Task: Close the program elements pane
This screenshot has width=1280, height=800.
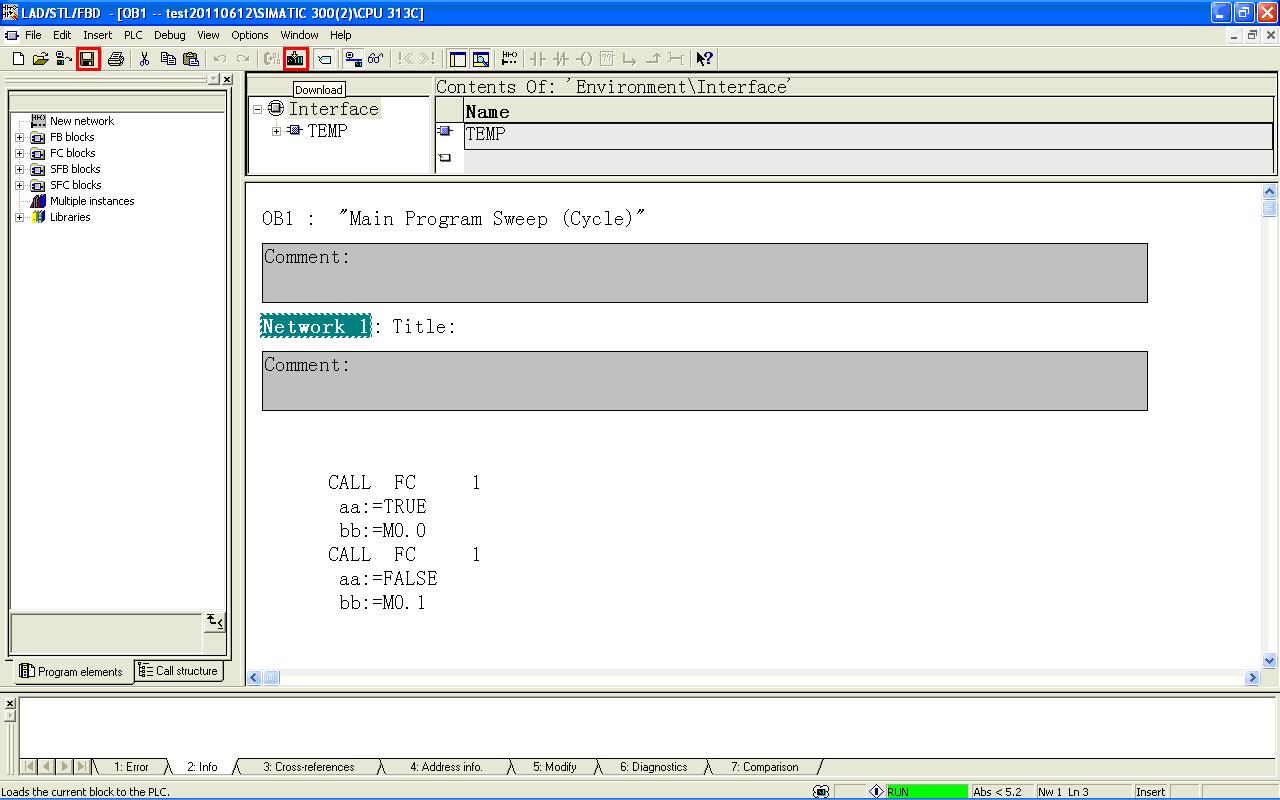Action: click(x=227, y=79)
